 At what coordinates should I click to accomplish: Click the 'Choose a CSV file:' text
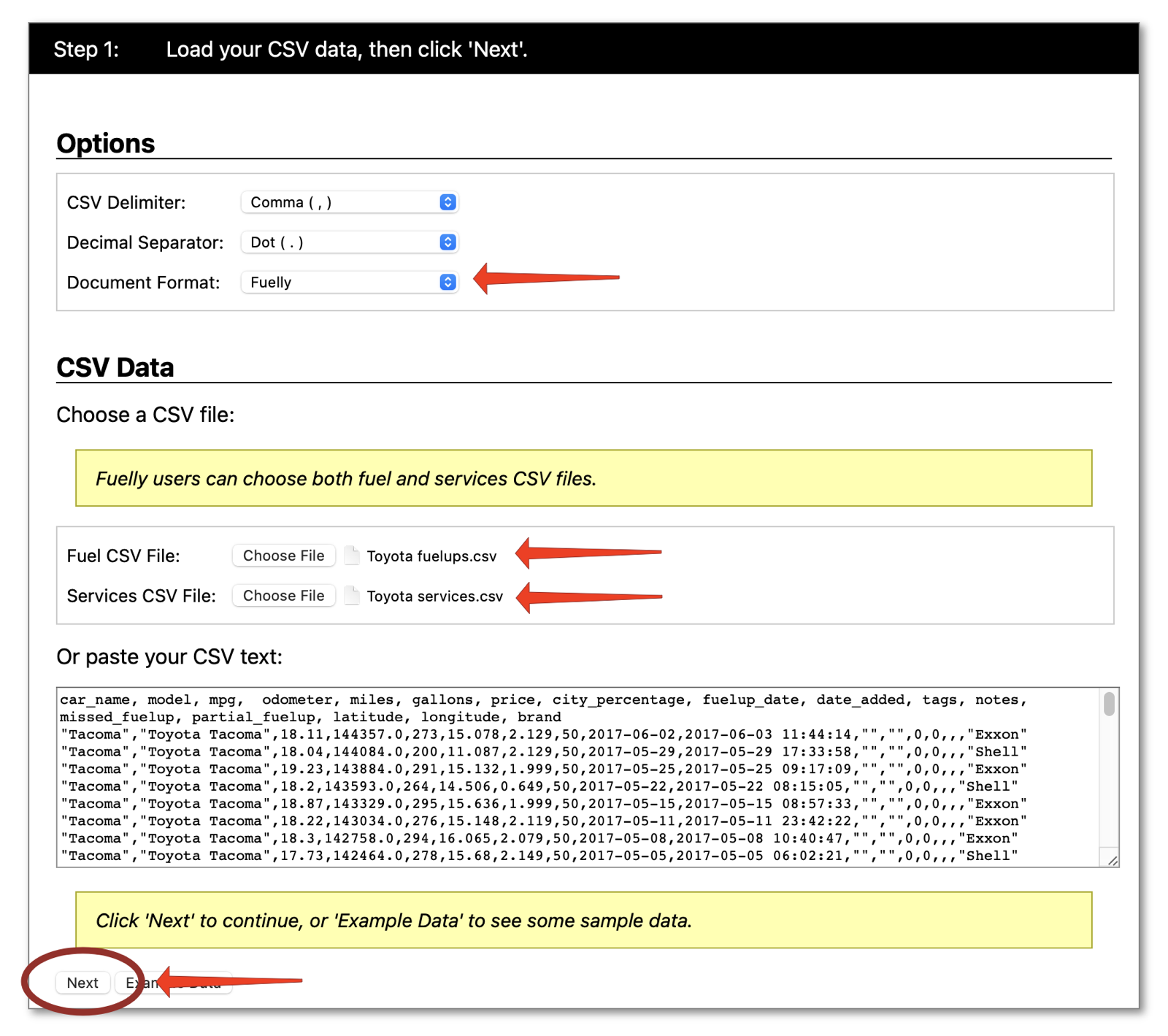coord(145,415)
